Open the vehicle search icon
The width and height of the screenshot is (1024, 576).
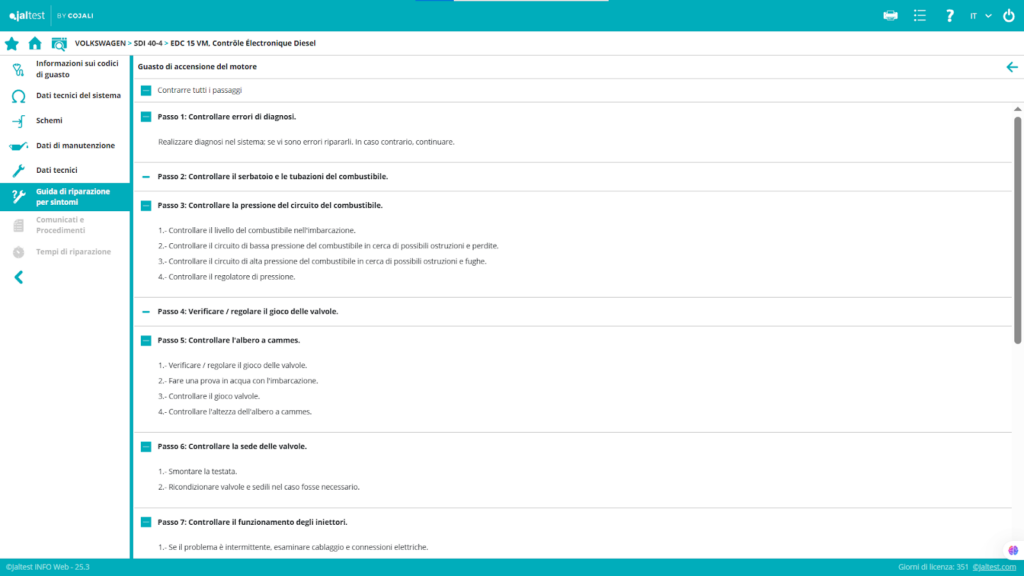click(x=59, y=44)
